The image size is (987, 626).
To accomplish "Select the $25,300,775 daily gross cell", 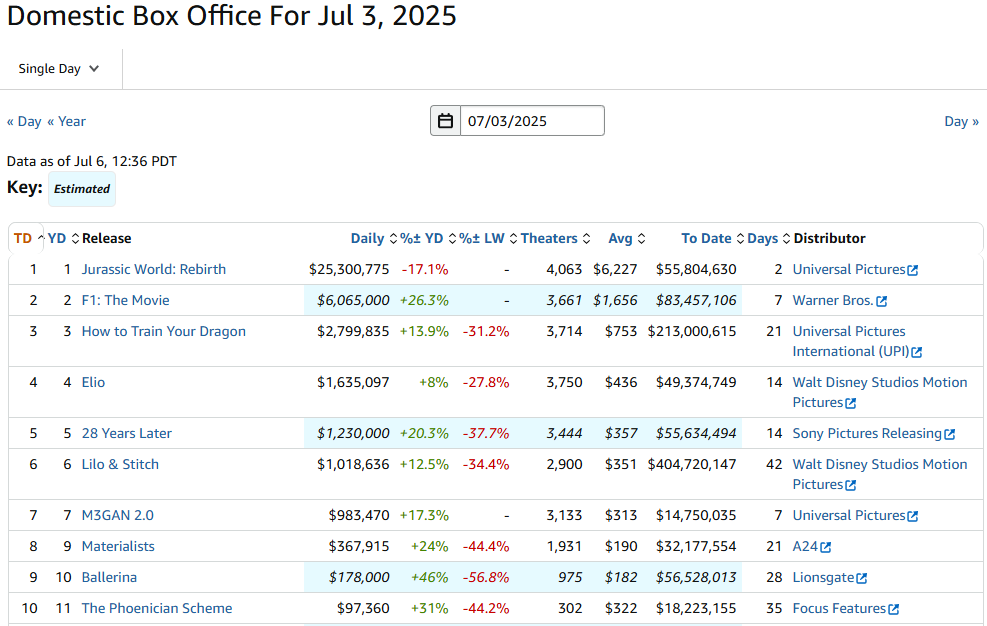I will pos(349,270).
